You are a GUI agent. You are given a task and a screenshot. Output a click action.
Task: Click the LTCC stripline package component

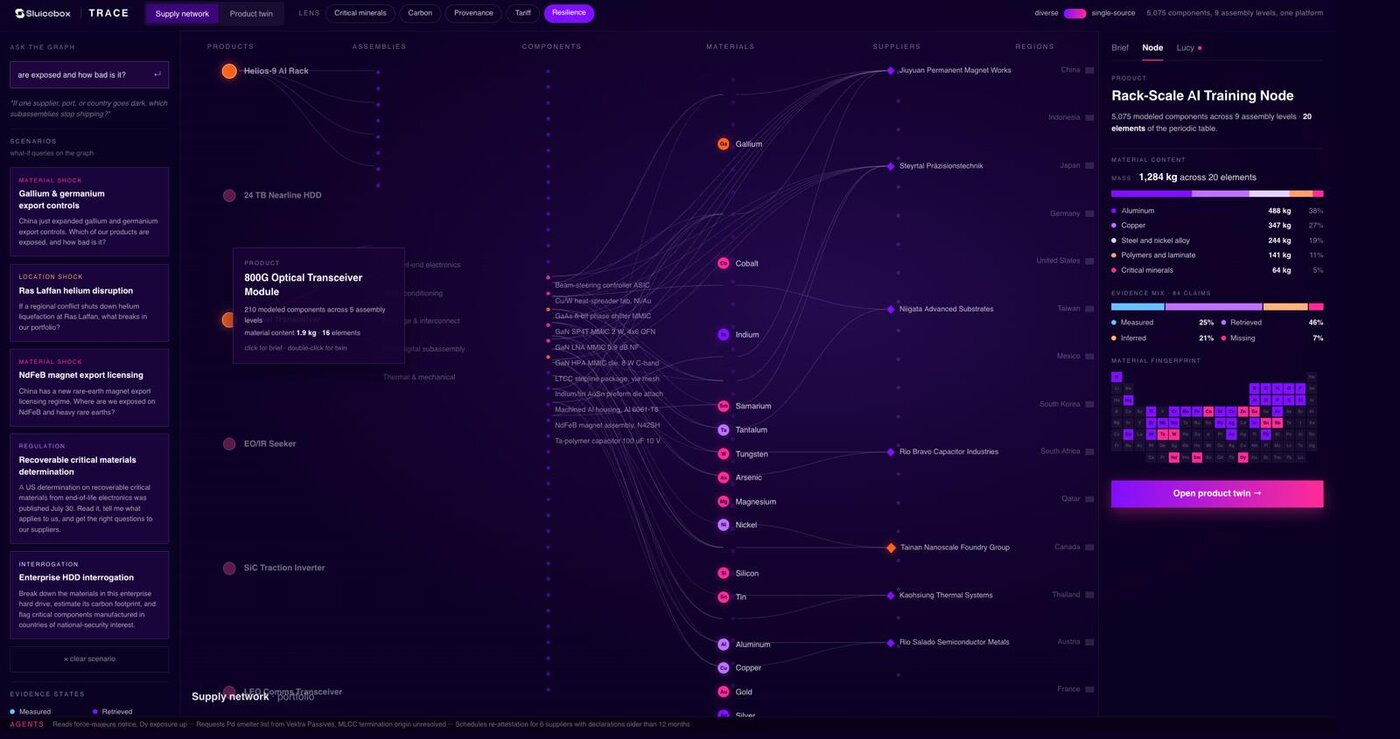[x=607, y=379]
